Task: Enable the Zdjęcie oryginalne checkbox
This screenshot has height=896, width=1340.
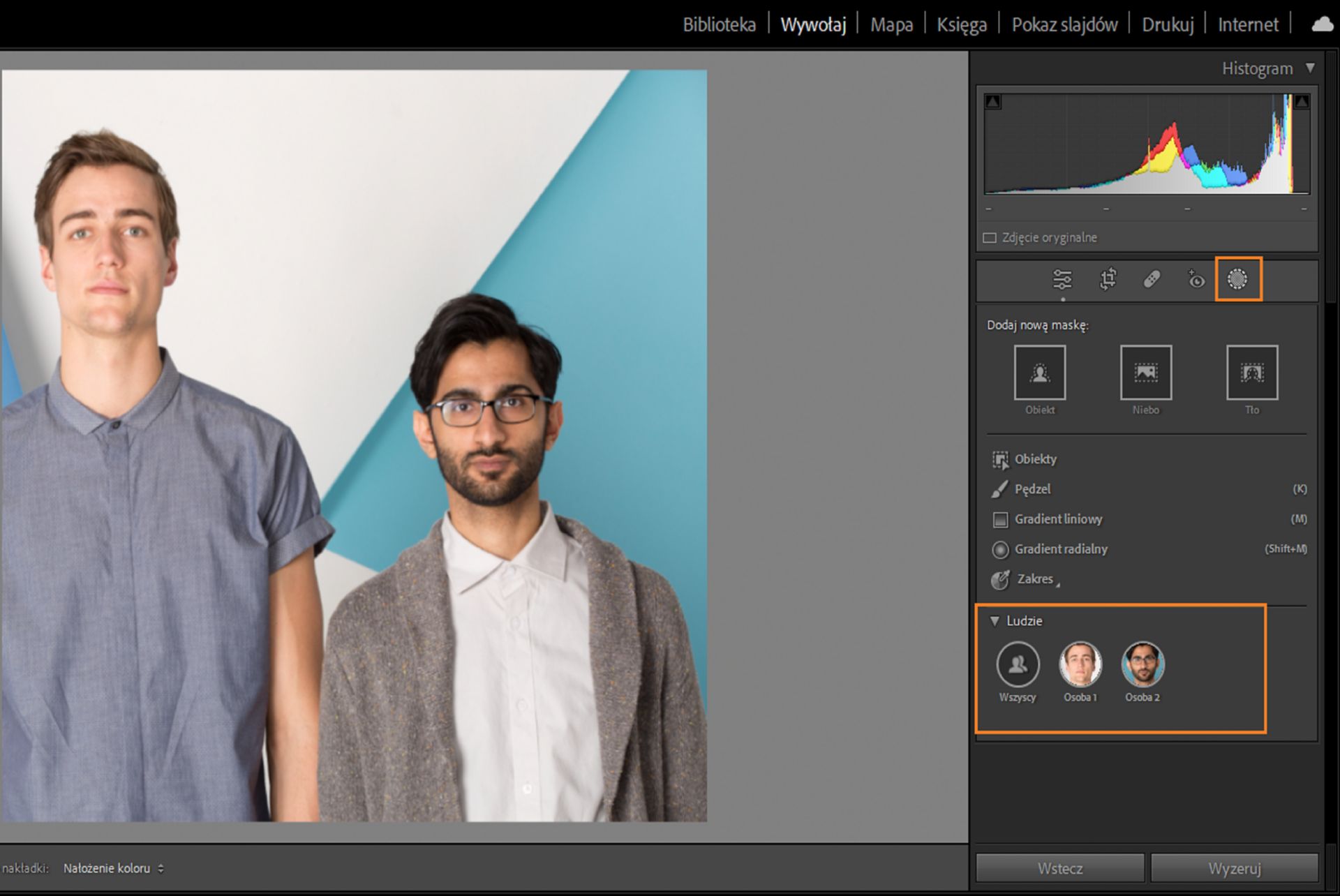Action: tap(990, 238)
